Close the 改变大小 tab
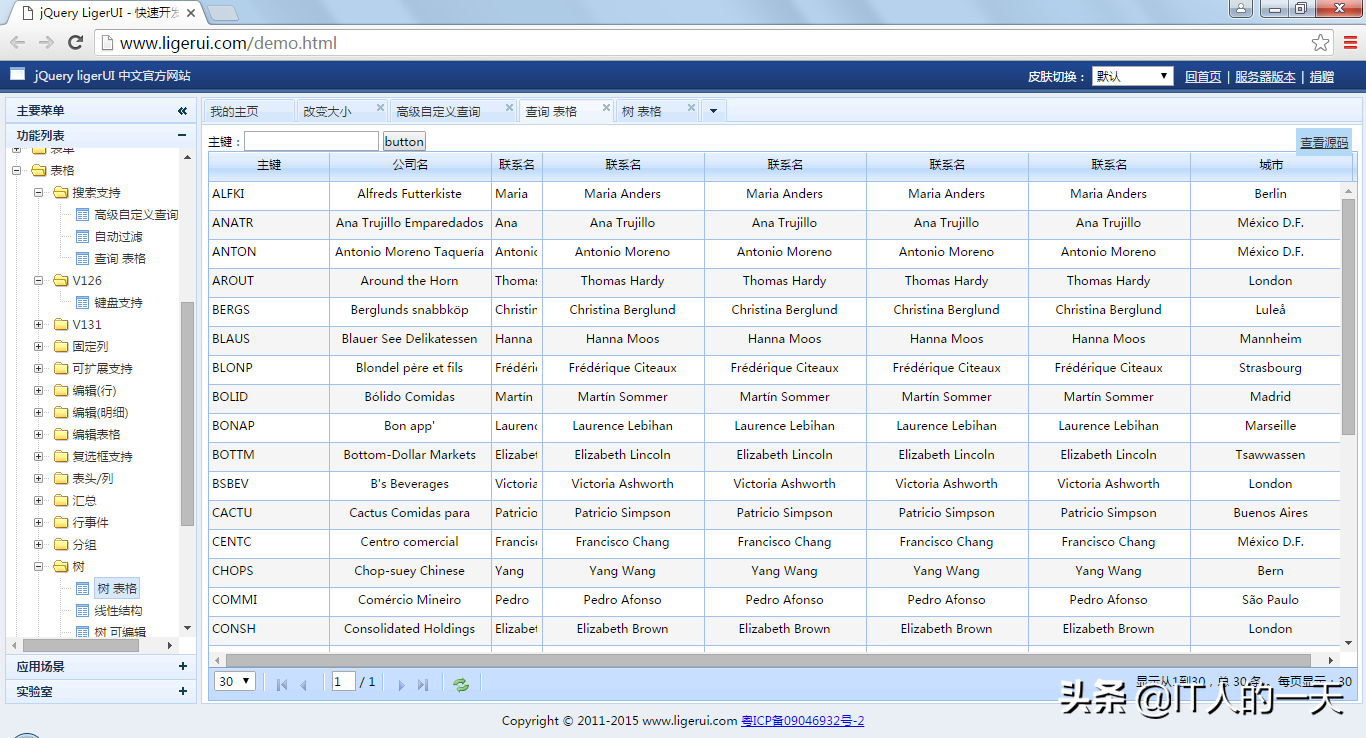Viewport: 1366px width, 738px height. (380, 108)
